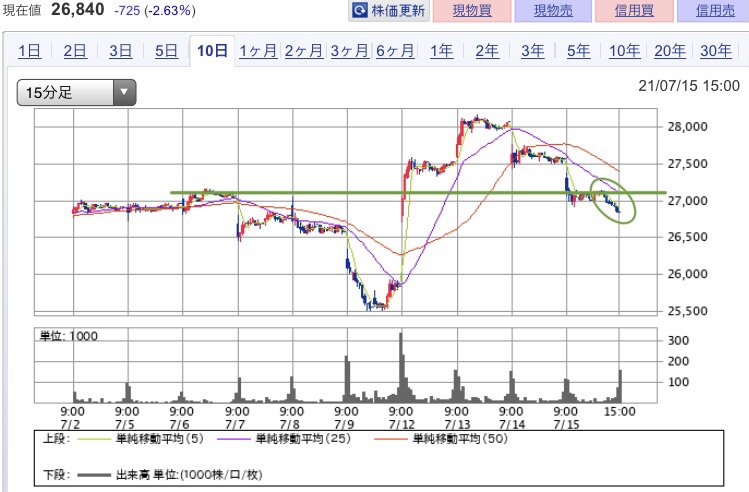Switch to the 2ヶ月 period

tap(304, 51)
